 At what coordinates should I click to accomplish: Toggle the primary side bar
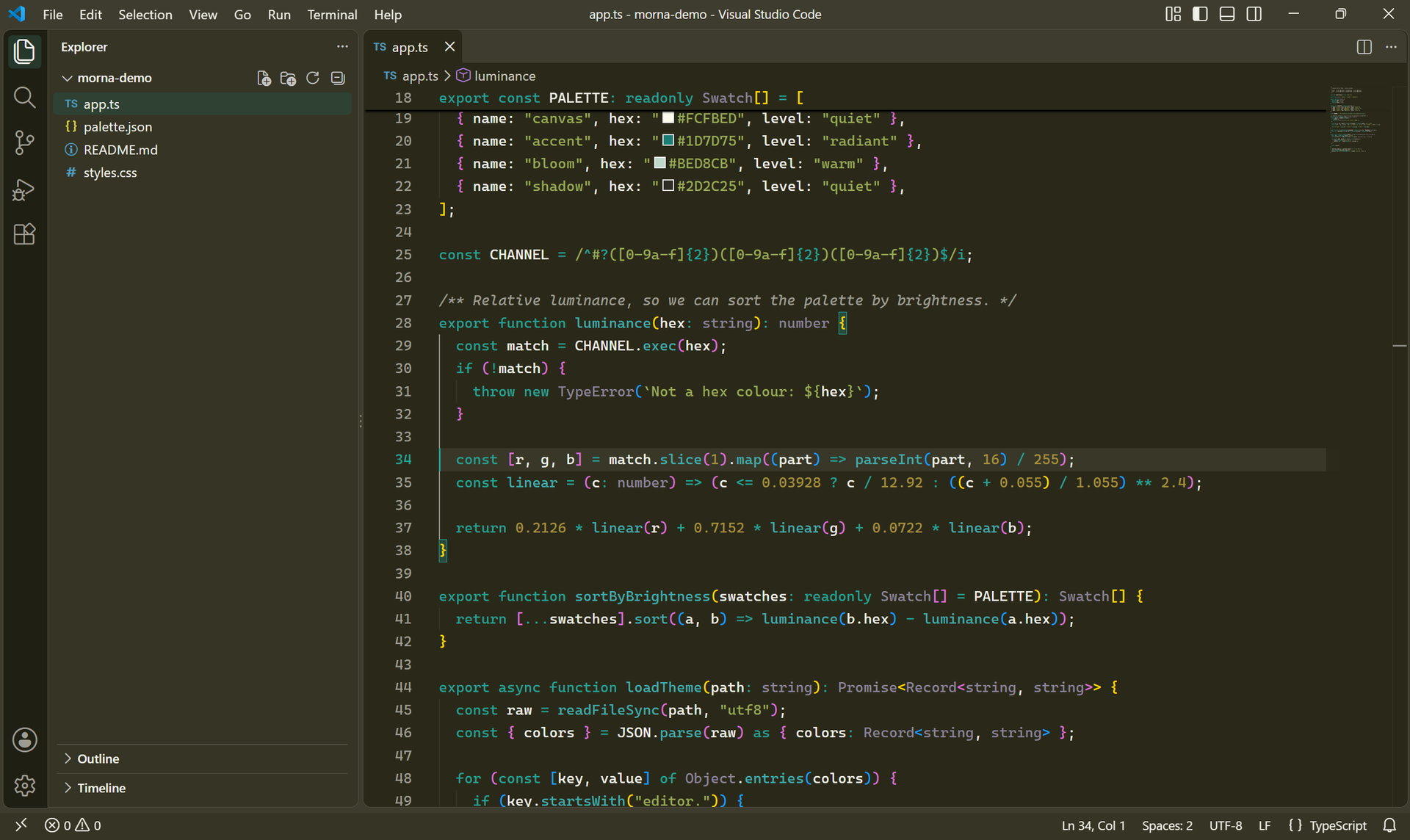click(x=1200, y=14)
